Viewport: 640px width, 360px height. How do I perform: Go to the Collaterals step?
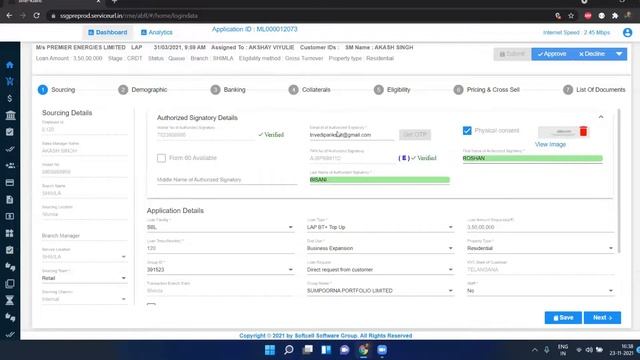[309, 89]
